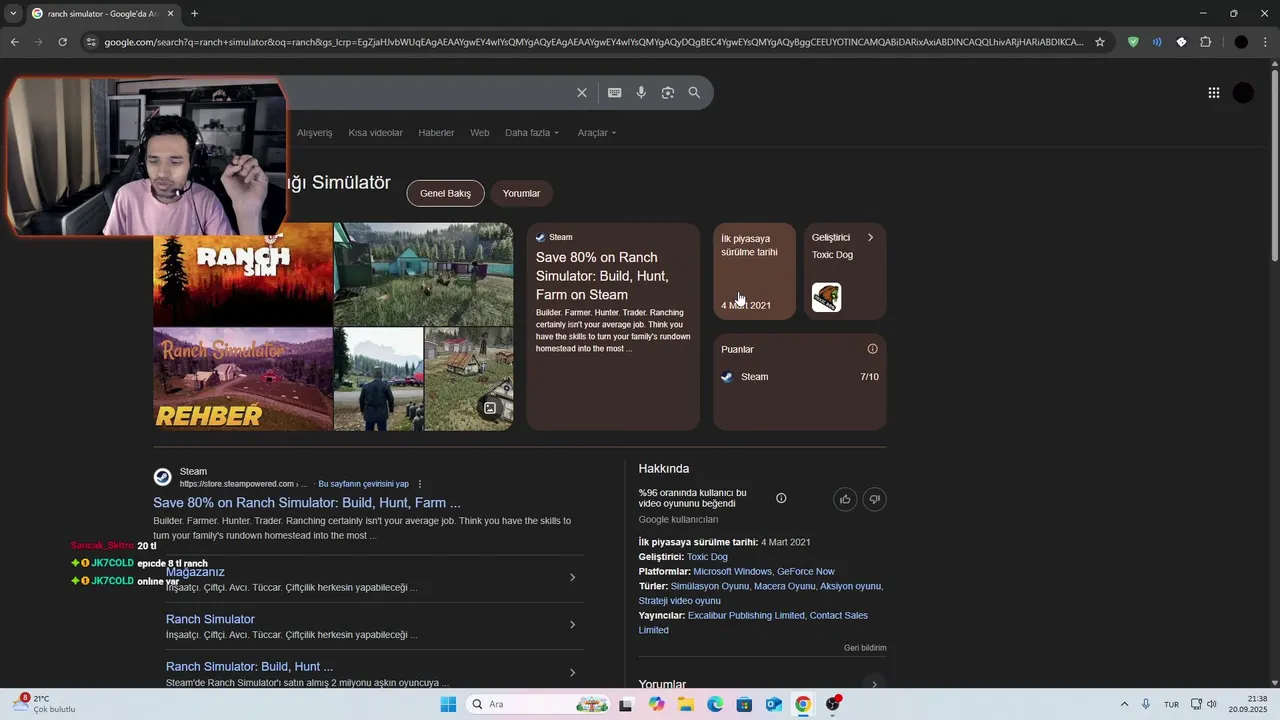
Task: Open the Microsoft Windows platform link
Action: point(732,571)
